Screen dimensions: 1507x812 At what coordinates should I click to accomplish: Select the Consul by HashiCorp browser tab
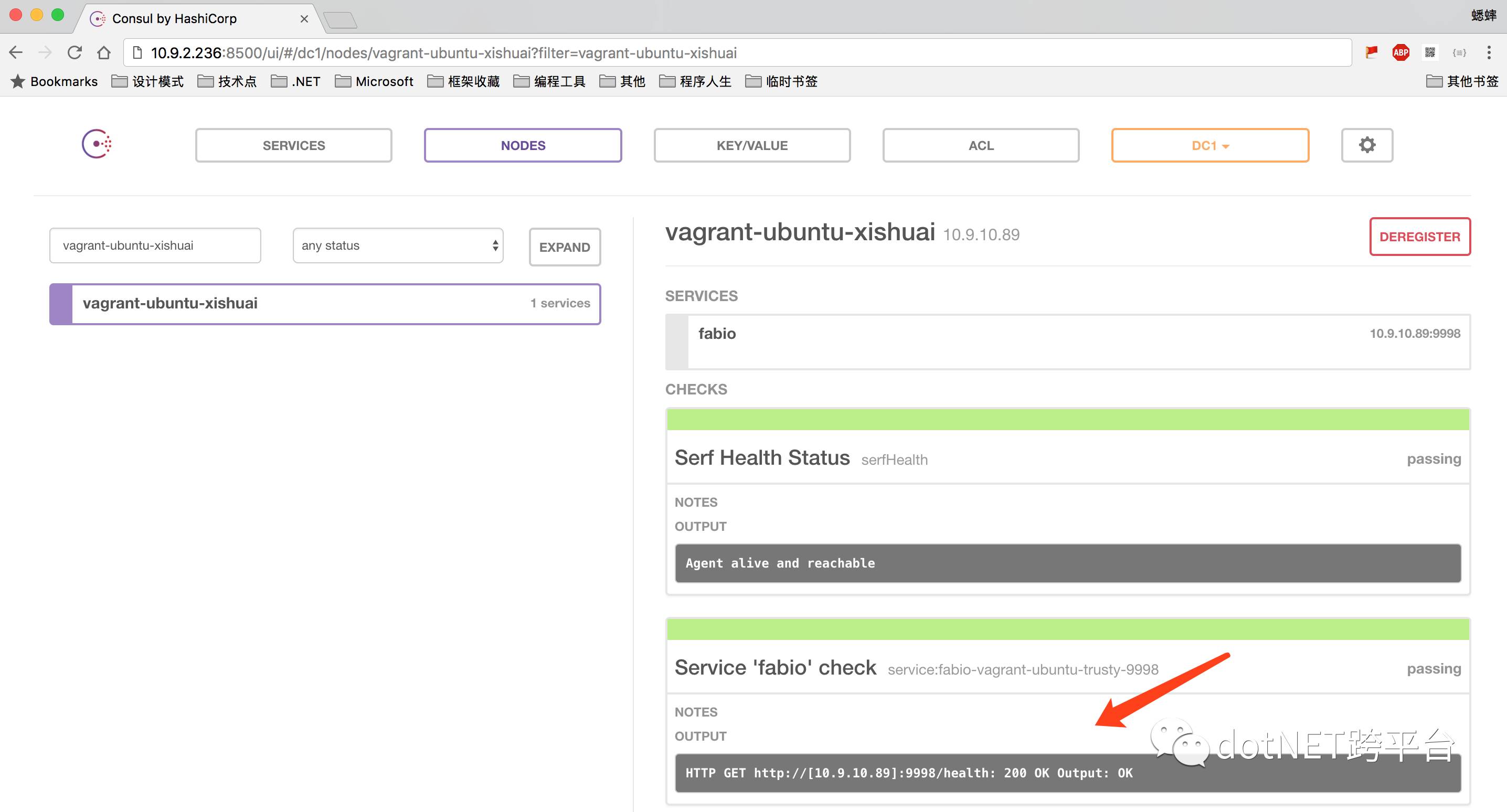199,19
